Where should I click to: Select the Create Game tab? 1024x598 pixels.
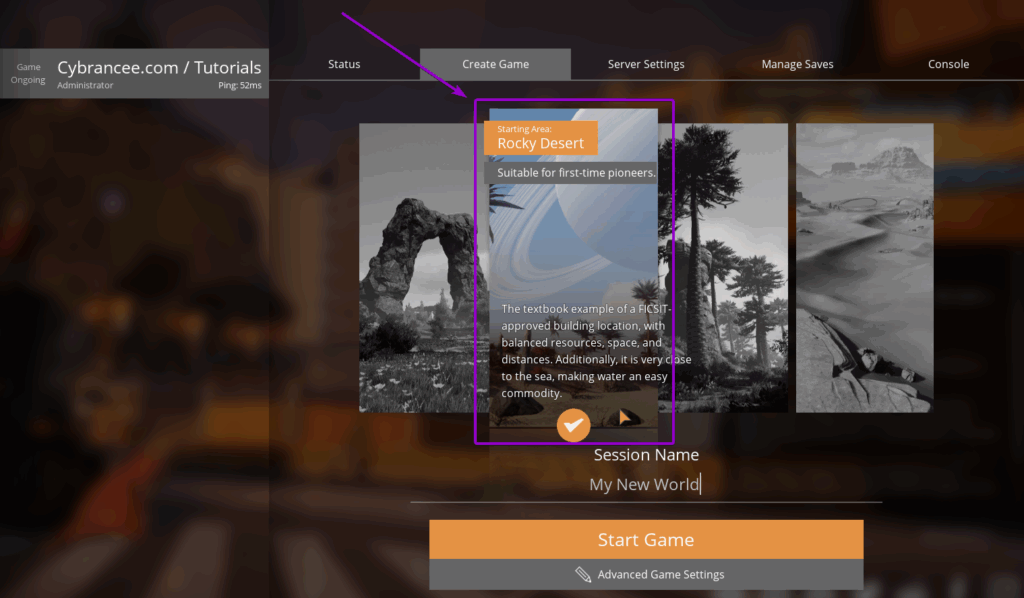(495, 63)
